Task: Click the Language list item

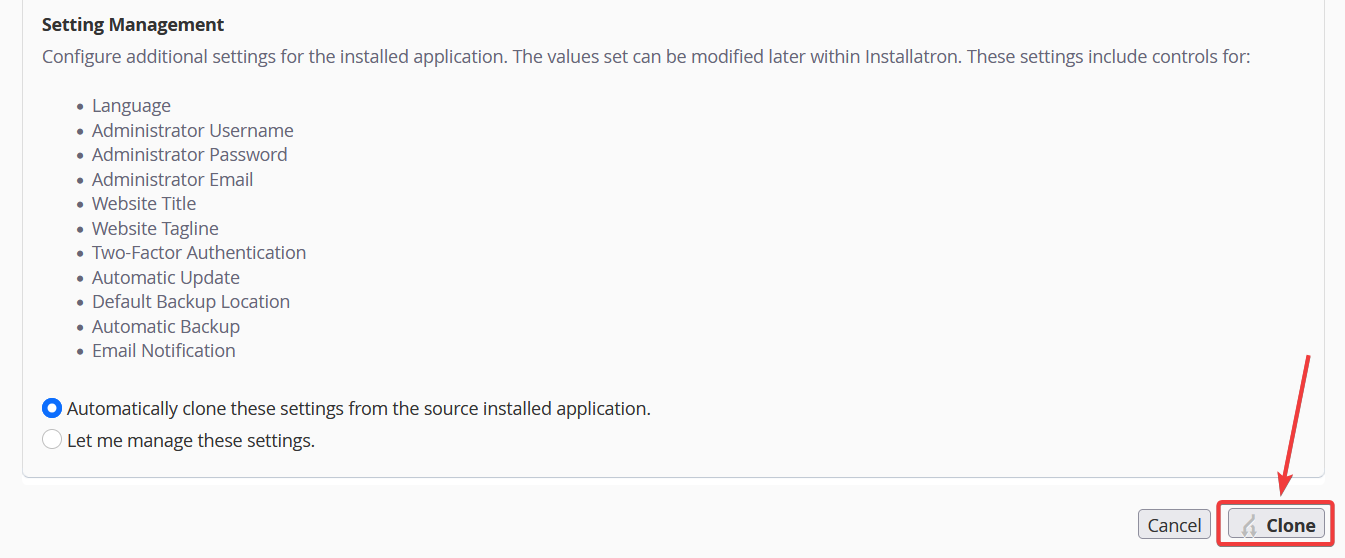Action: click(131, 106)
